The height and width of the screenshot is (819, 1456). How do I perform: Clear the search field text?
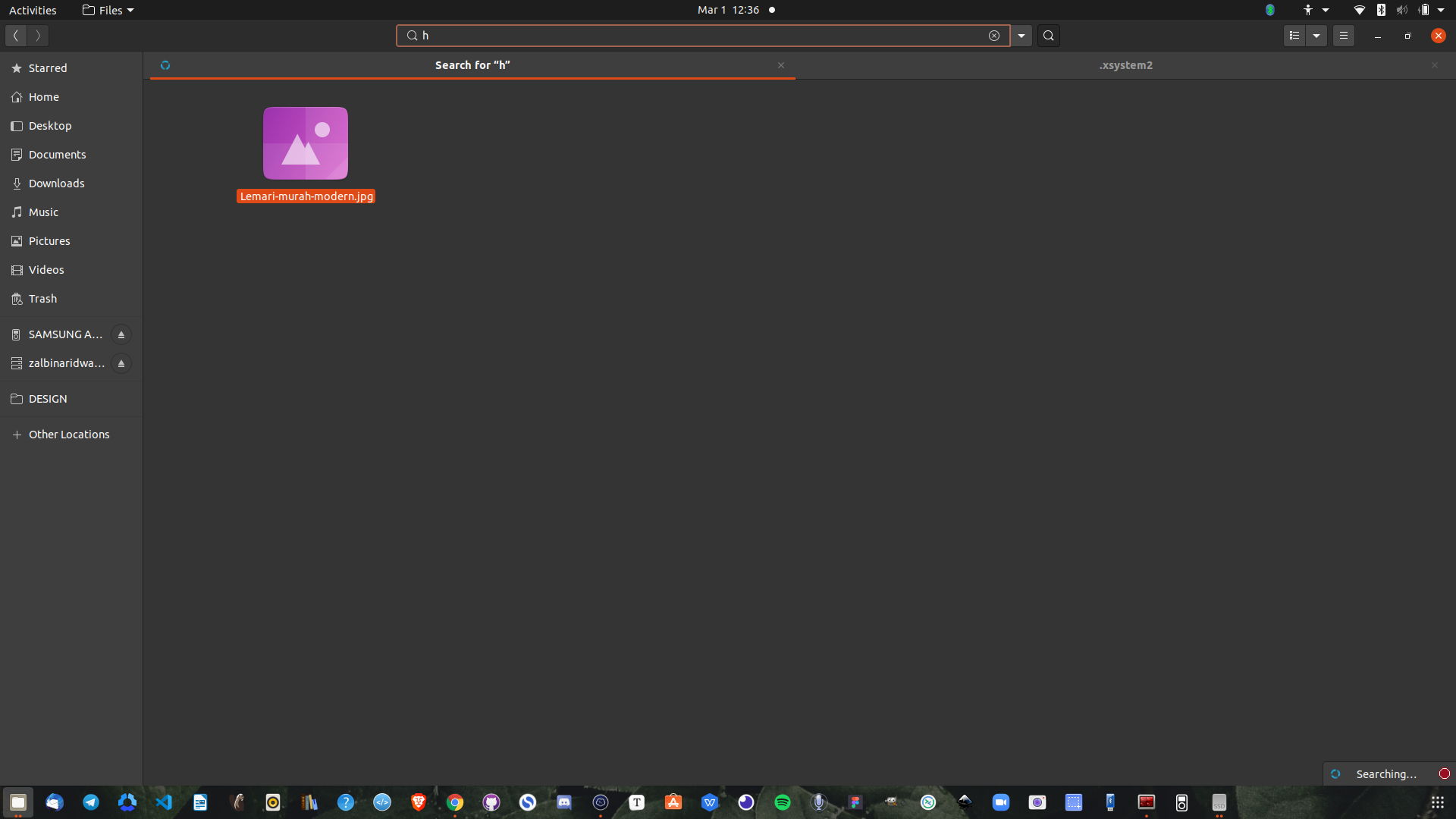coord(993,36)
